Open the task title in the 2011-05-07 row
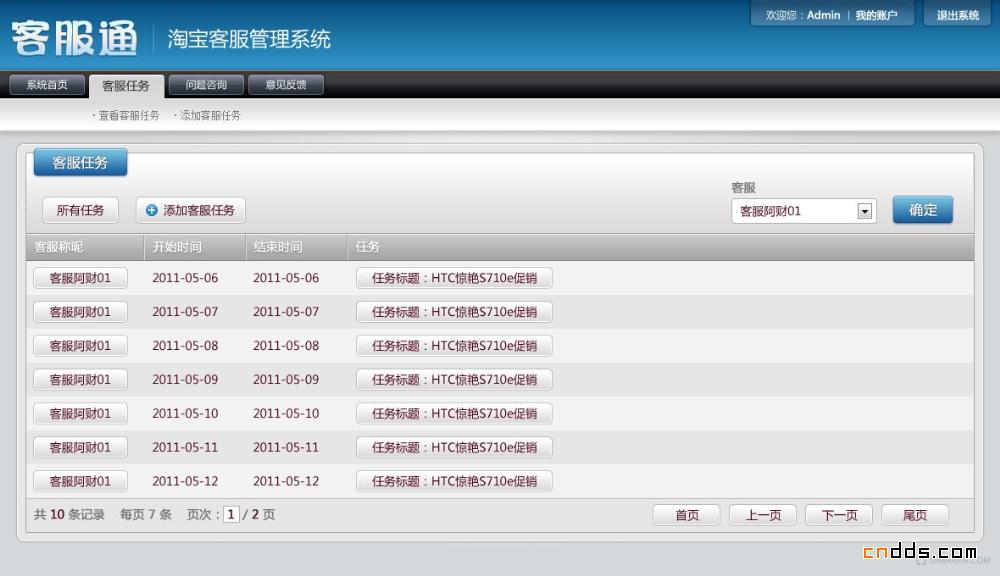The height and width of the screenshot is (576, 1000). pos(454,312)
